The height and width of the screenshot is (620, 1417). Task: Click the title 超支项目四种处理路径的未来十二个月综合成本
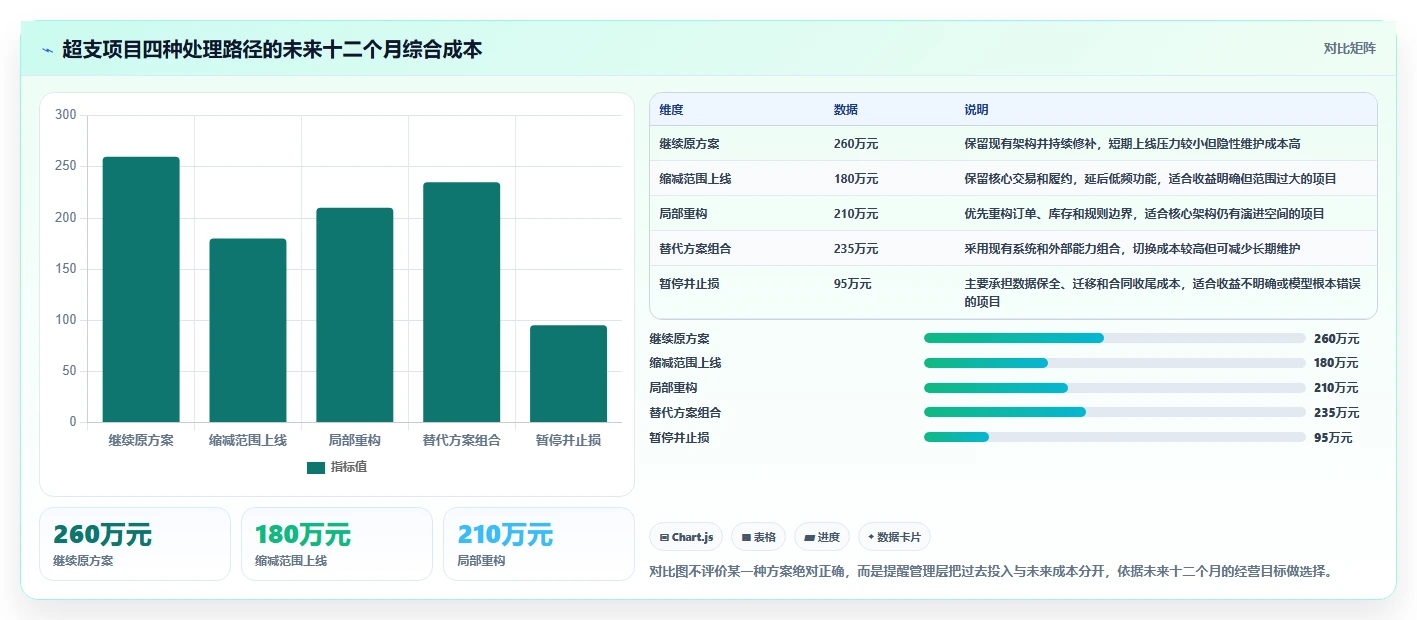(272, 49)
